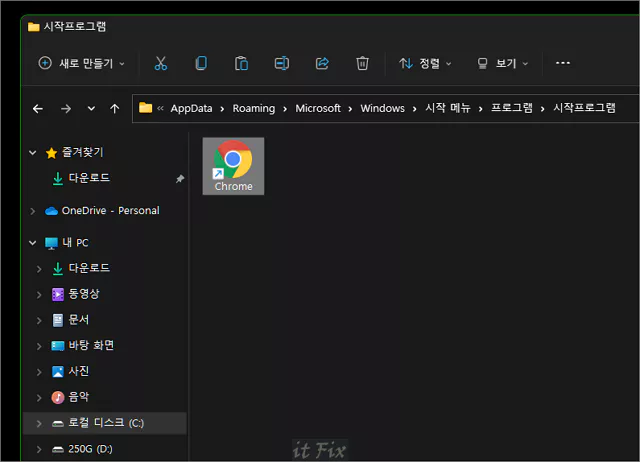Expand 다운로드 under 내 PC
This screenshot has width=640, height=462.
[x=39, y=269]
